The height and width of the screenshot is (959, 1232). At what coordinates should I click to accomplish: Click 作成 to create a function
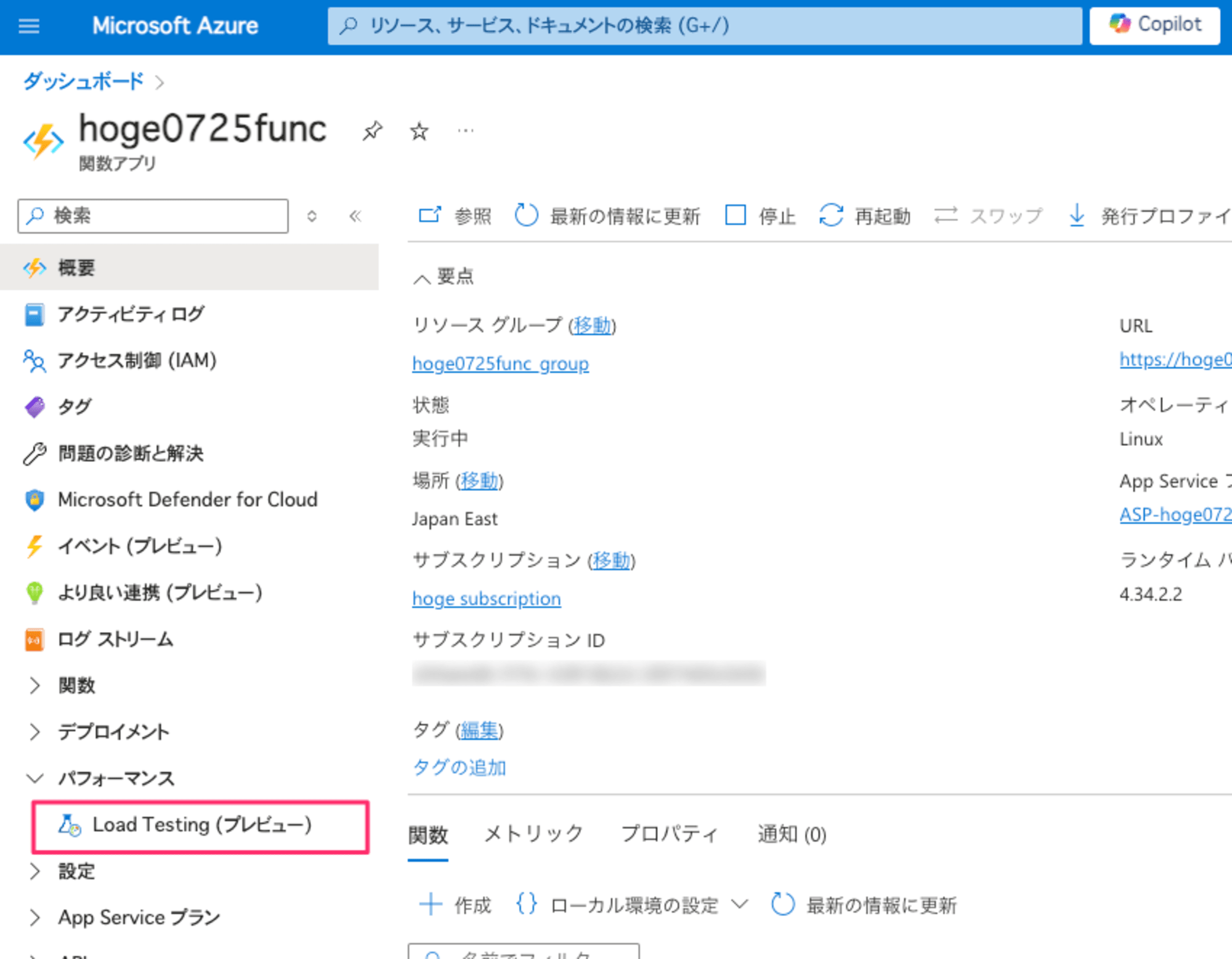[455, 905]
